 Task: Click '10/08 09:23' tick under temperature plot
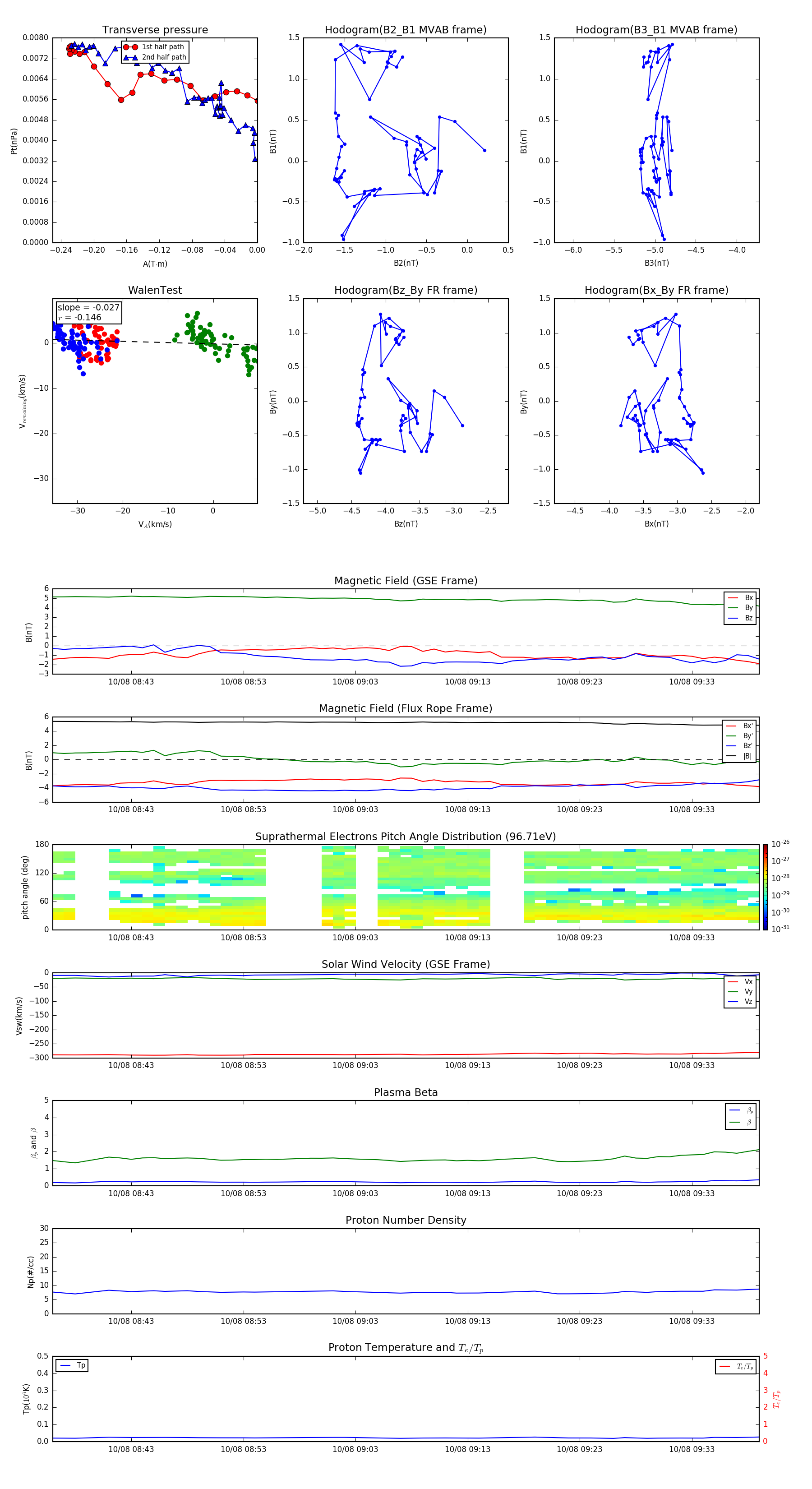(579, 1449)
